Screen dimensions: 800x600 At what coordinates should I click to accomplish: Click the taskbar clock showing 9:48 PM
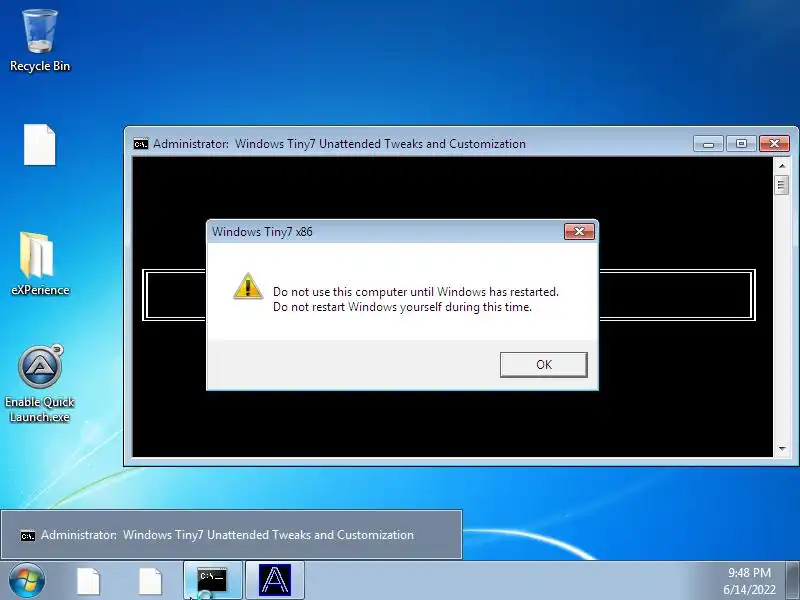click(749, 572)
